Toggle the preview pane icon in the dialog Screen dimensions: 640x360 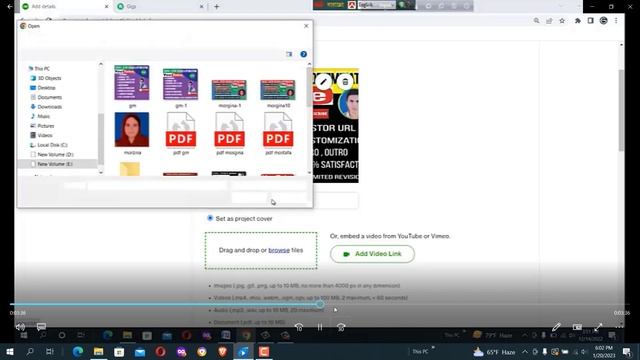coord(289,54)
